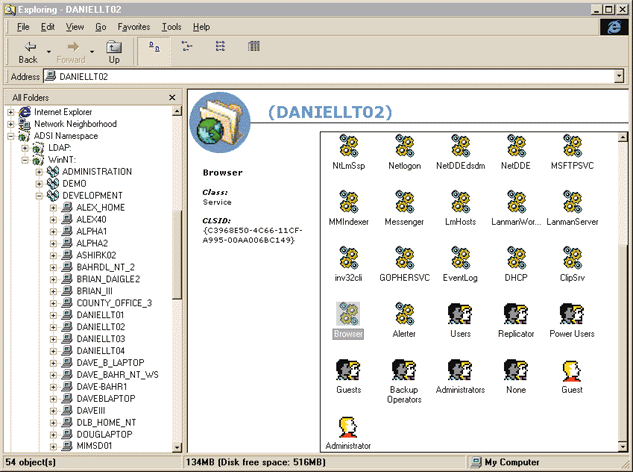633x472 pixels.
Task: Click icon pane scrollbar up arrow
Action: (x=623, y=137)
